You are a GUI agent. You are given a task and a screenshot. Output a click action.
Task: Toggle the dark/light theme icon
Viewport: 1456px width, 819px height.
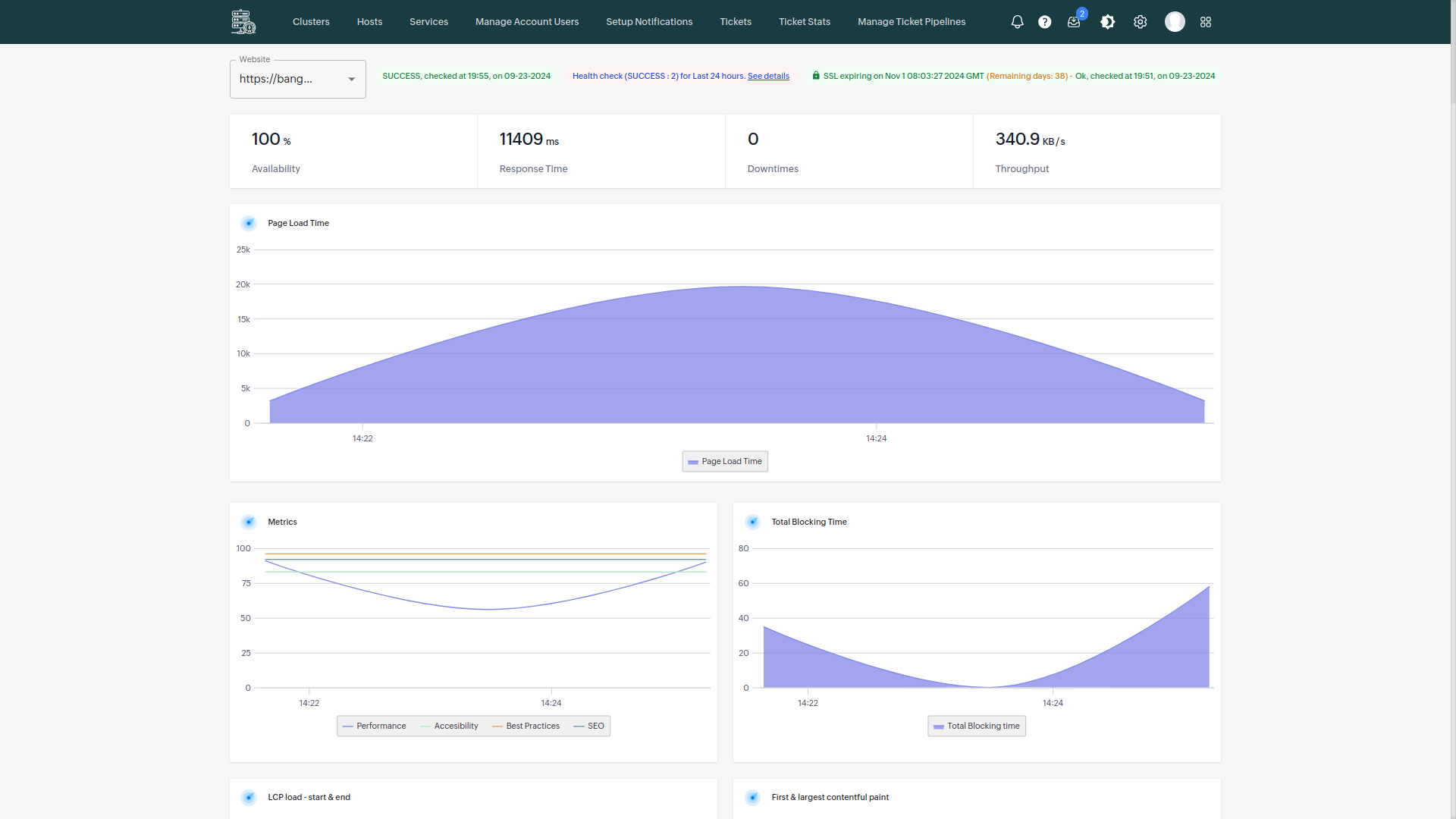coord(1108,22)
